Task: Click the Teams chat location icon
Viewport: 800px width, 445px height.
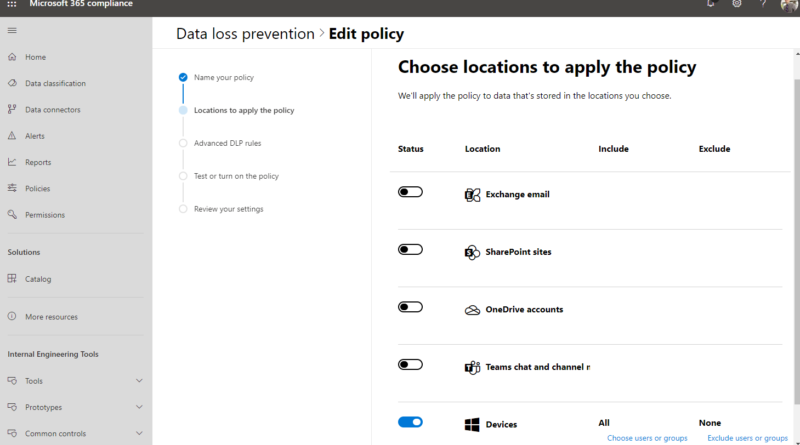Action: [472, 367]
